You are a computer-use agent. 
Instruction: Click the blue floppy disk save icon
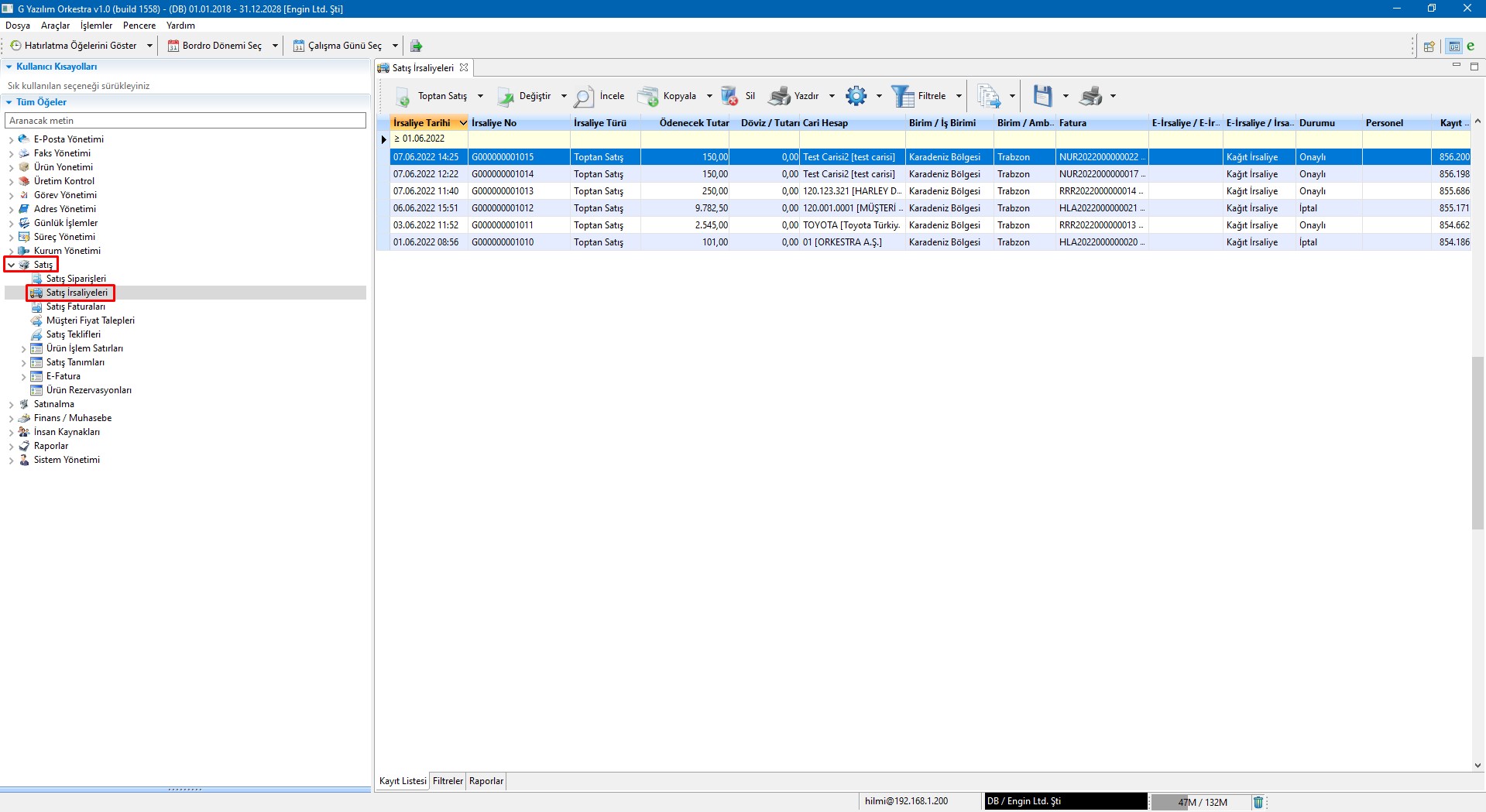click(1042, 97)
